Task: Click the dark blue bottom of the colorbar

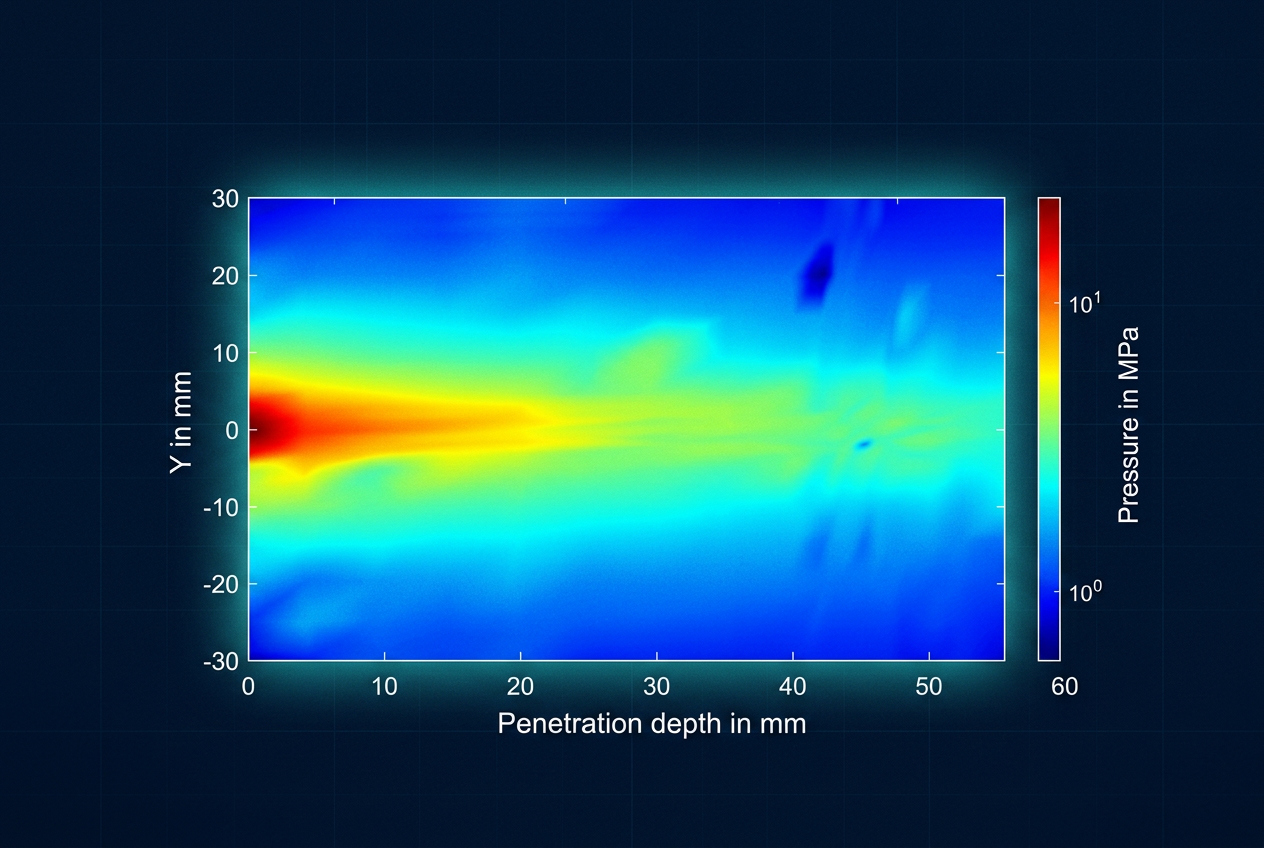Action: pyautogui.click(x=1048, y=640)
